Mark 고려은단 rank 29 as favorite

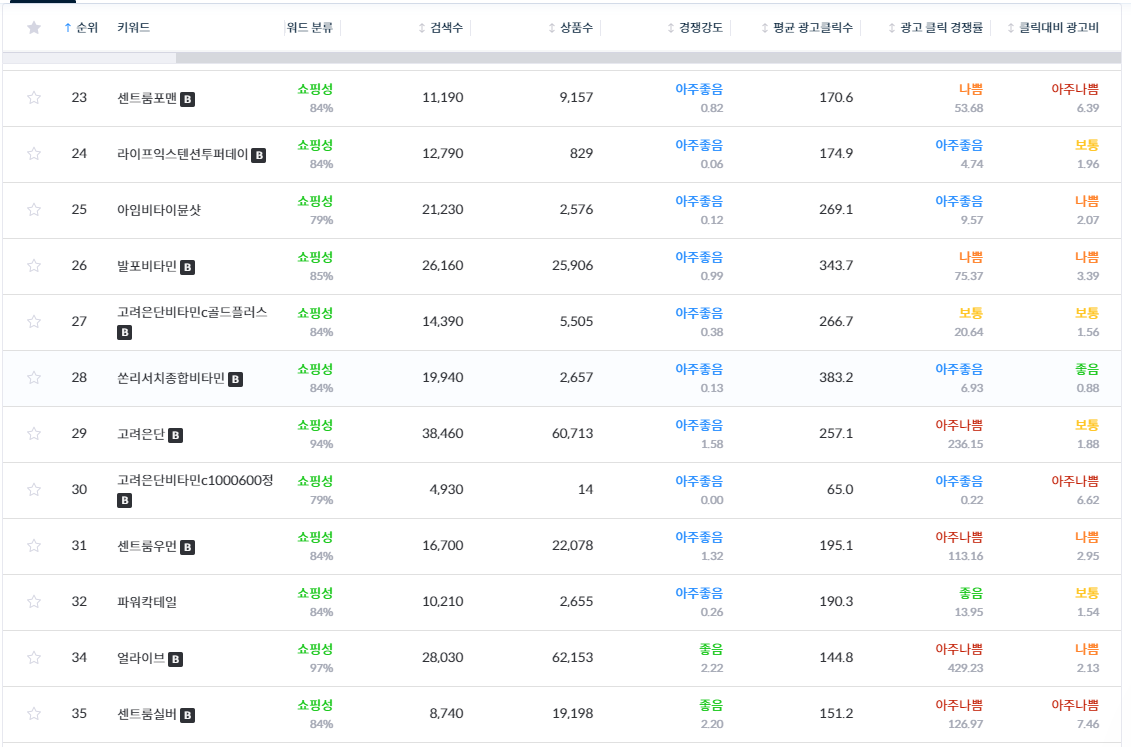[x=34, y=433]
